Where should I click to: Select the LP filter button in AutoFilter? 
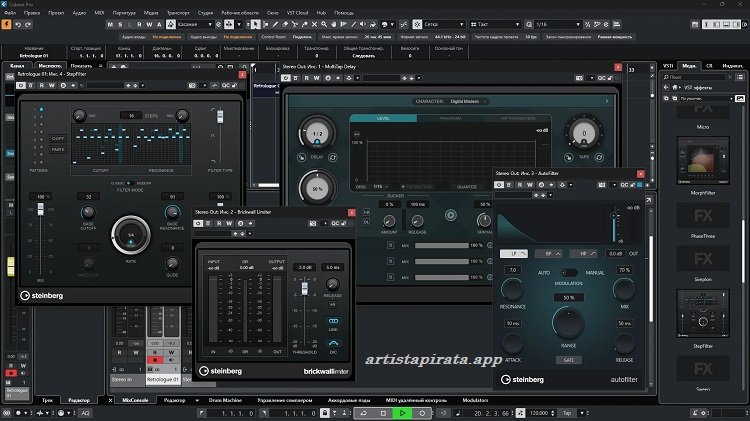click(x=514, y=254)
